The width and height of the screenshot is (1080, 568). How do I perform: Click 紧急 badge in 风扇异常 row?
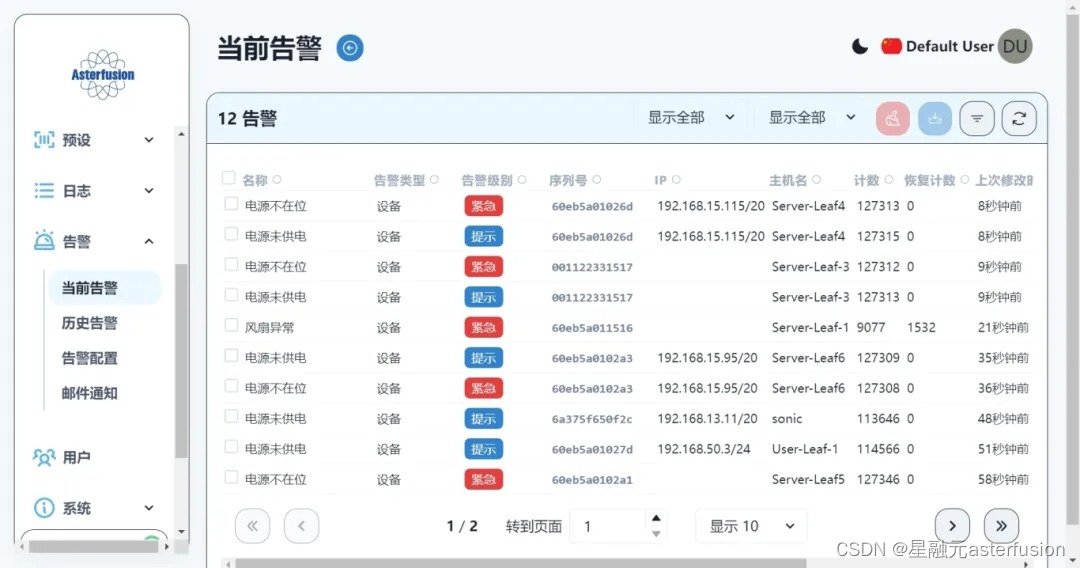coord(484,328)
